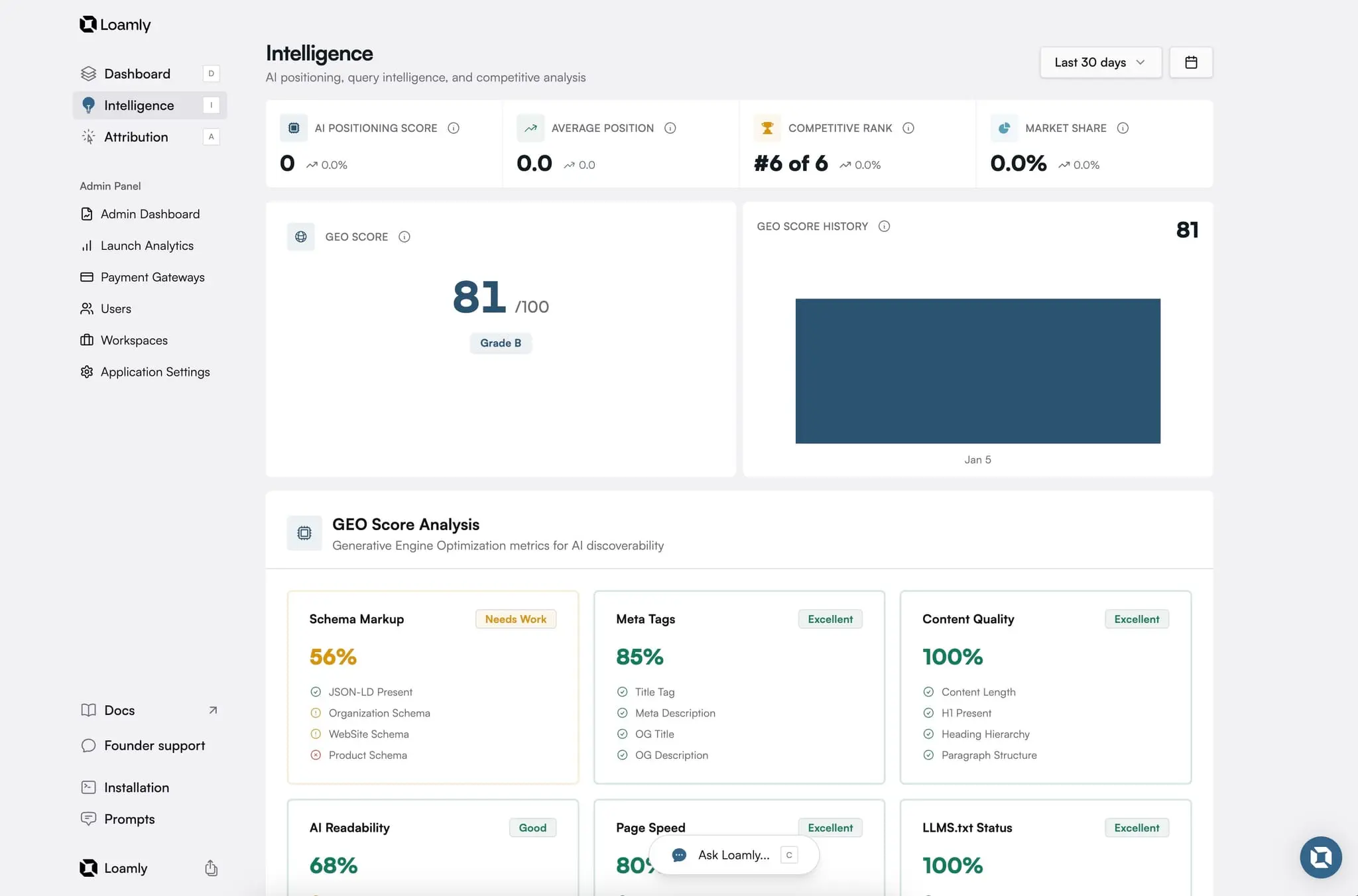Viewport: 1358px width, 896px height.
Task: Show info for AI Positioning Score
Action: click(454, 128)
